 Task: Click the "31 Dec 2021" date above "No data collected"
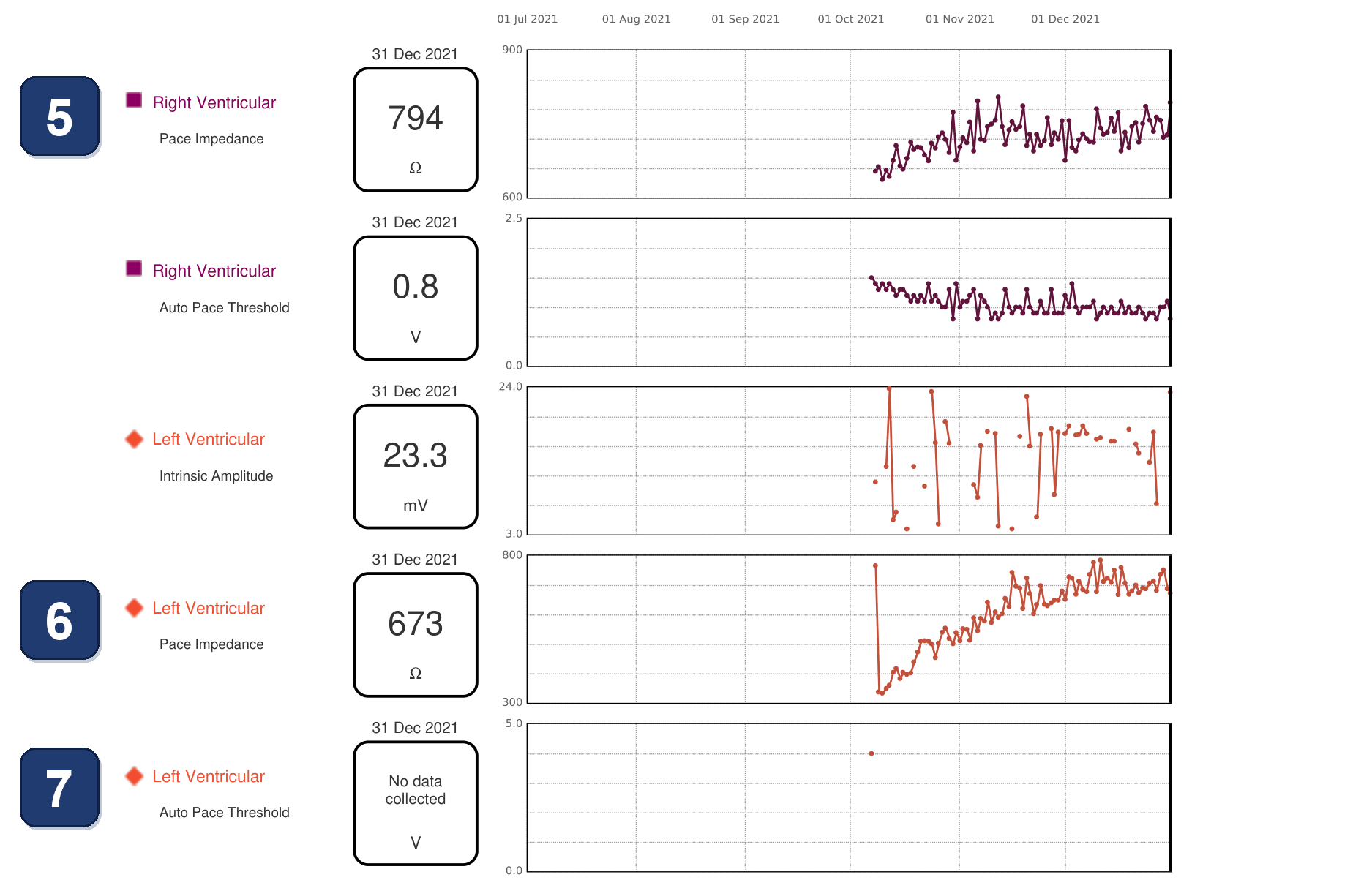pyautogui.click(x=415, y=728)
